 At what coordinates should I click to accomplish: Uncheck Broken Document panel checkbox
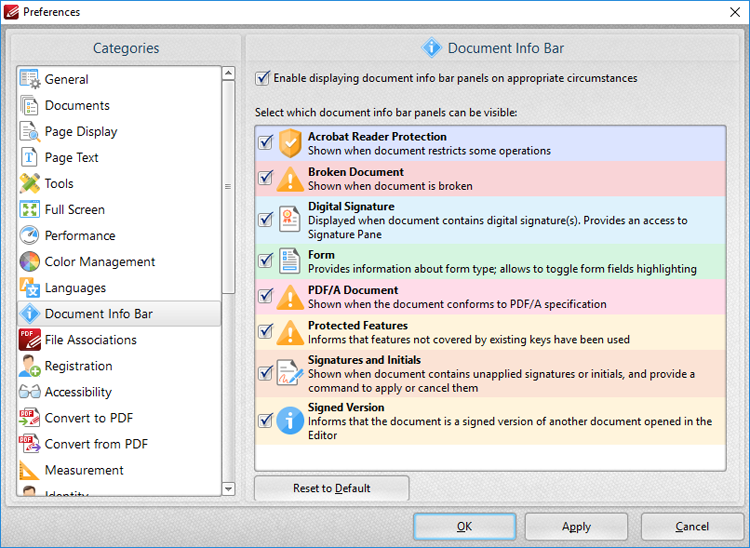pos(265,178)
